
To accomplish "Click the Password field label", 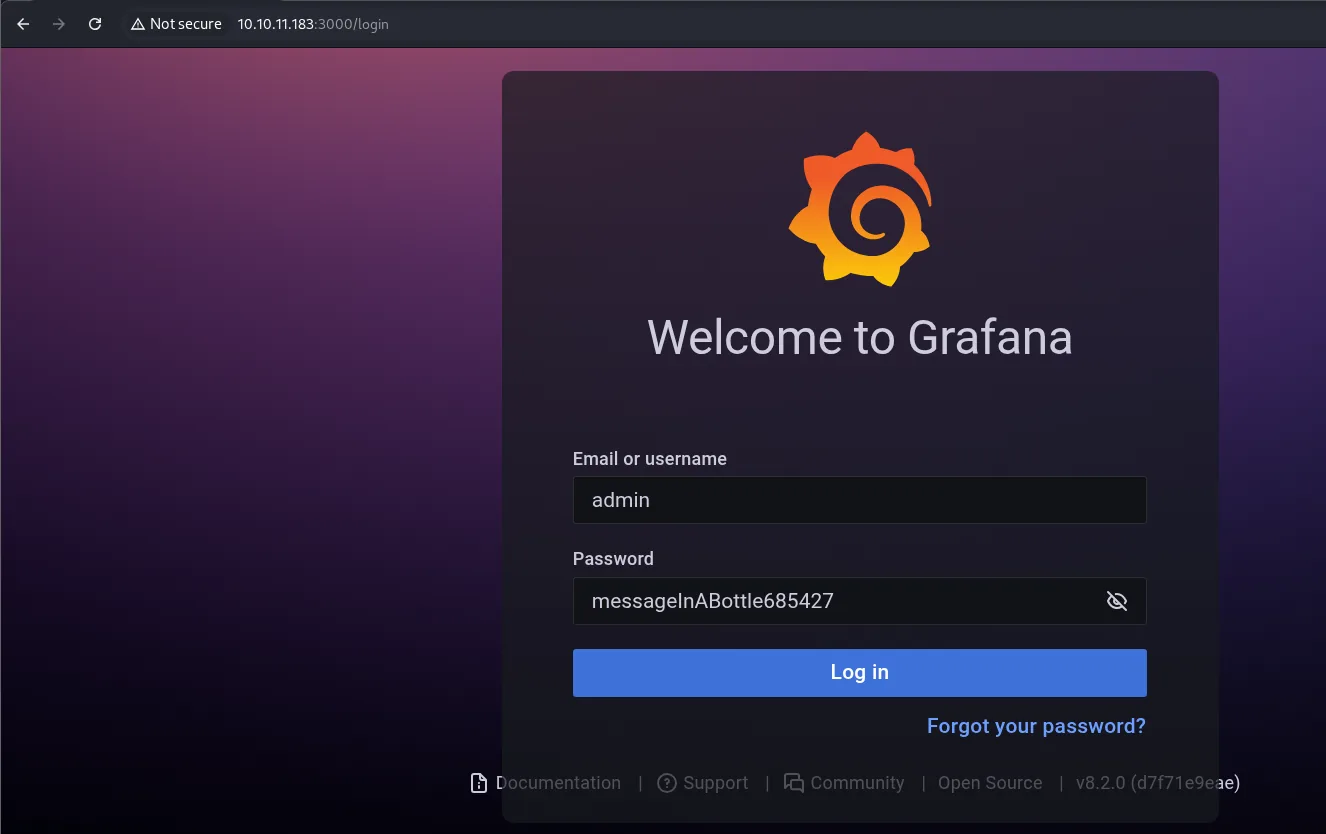I will 613,559.
